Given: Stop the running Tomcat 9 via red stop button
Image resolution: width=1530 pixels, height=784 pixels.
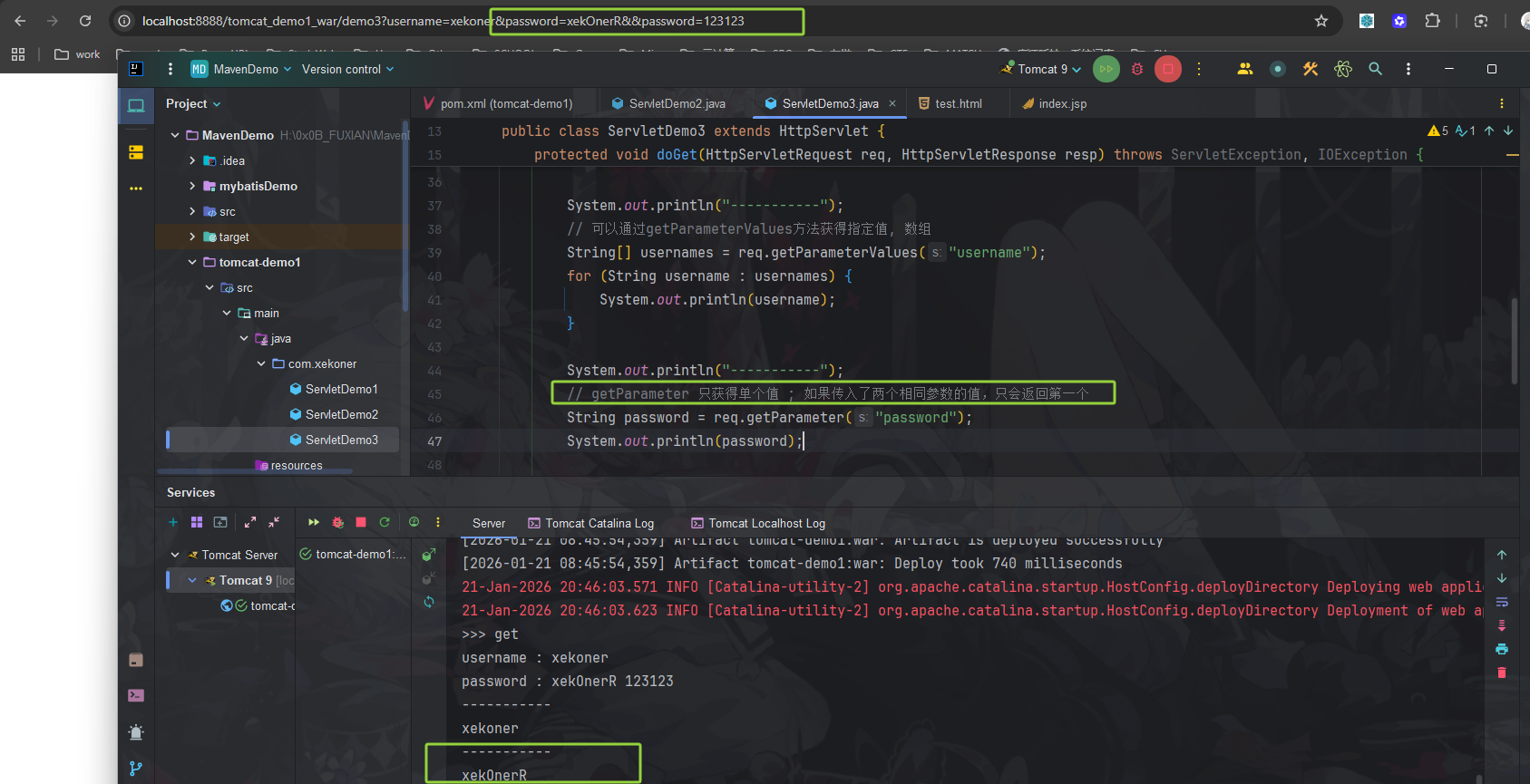Looking at the screenshot, I should coord(1168,69).
